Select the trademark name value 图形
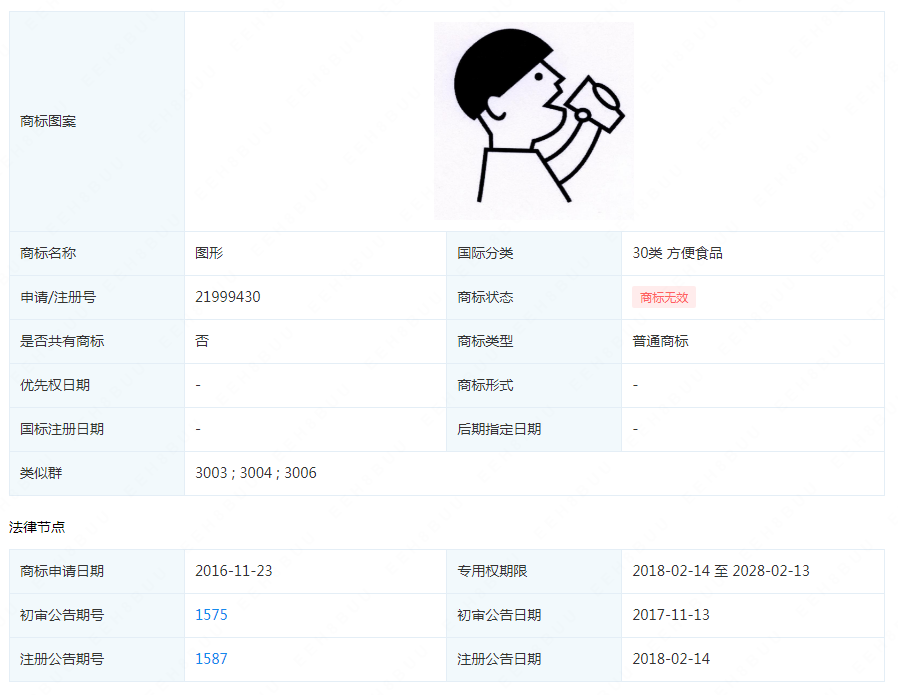The image size is (898, 695). (x=209, y=253)
